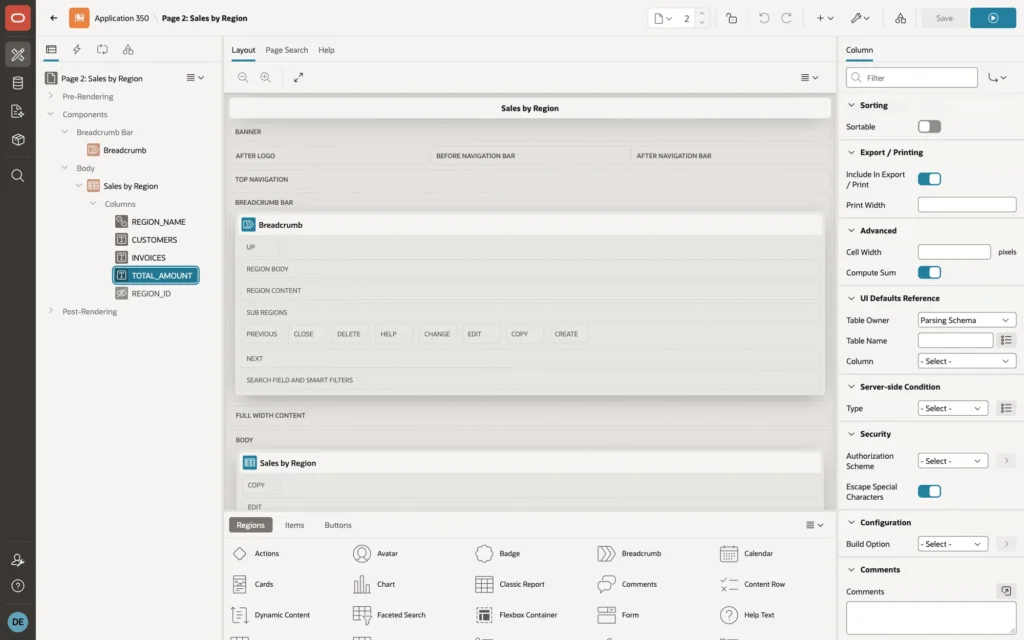This screenshot has height=640, width=1024.
Task: Expand the Pre-Rendering tree node
Action: (x=51, y=96)
